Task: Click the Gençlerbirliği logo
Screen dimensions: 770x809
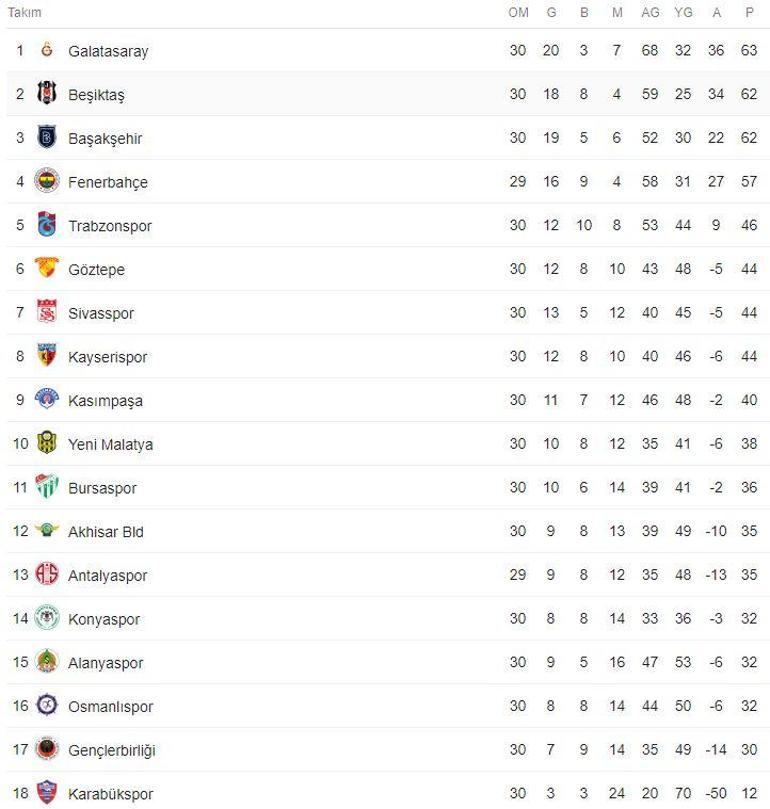Action: [x=47, y=749]
